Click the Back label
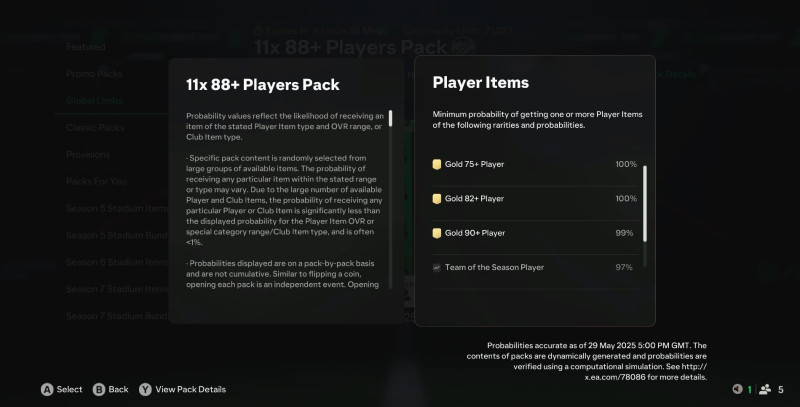The image size is (800, 407). (118, 389)
